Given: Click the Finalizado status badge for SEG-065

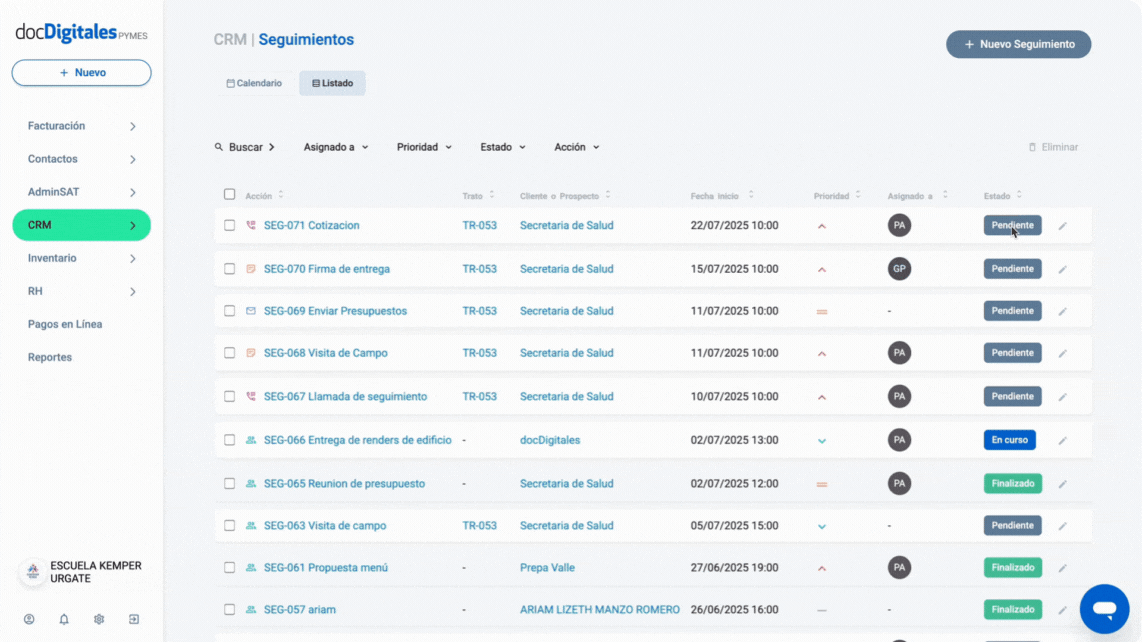Looking at the screenshot, I should click(x=1012, y=483).
